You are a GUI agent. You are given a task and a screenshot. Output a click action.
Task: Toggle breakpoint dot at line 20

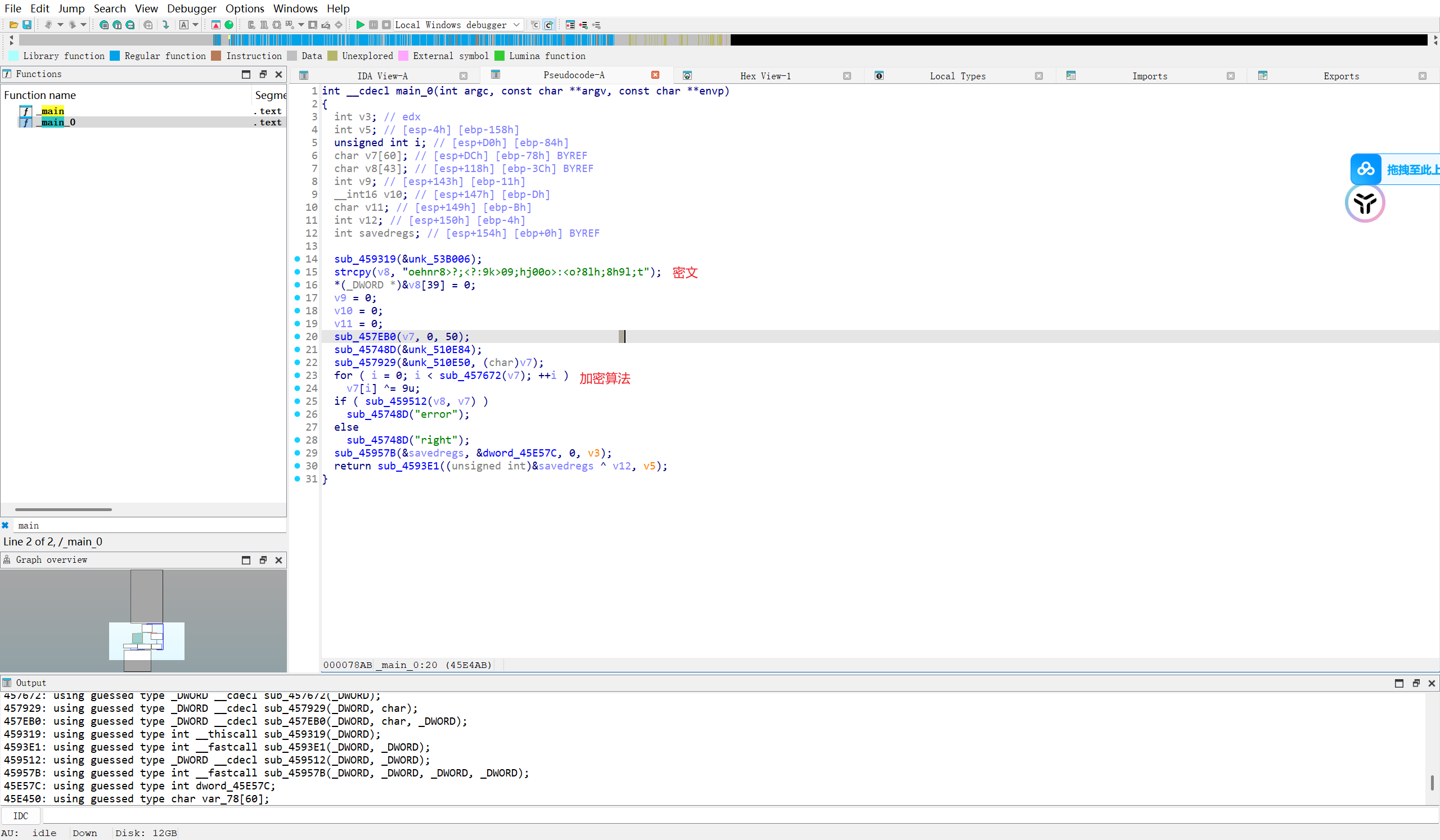(297, 336)
